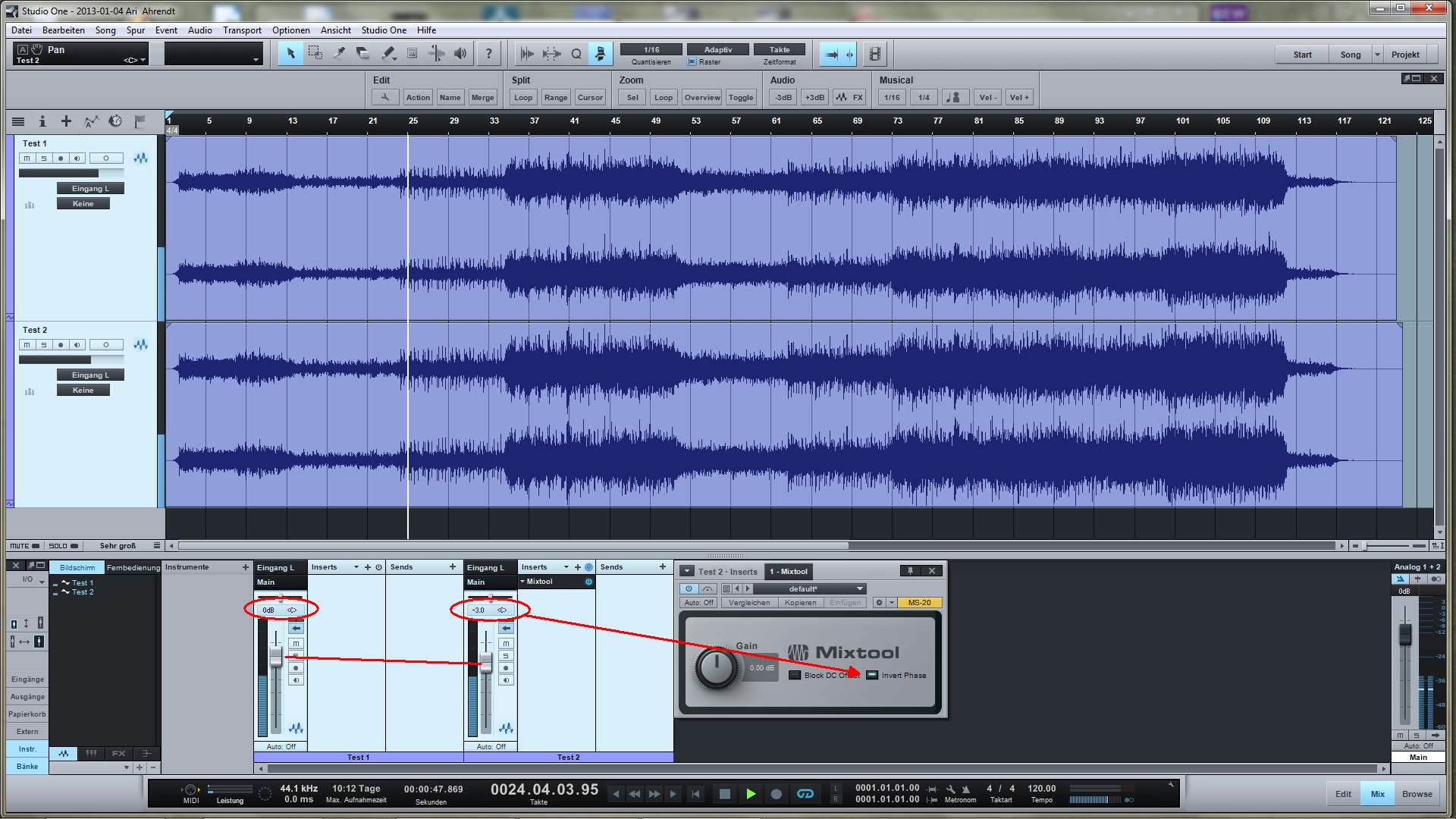This screenshot has width=1456, height=819.
Task: Open the Ansicht menu
Action: click(335, 30)
